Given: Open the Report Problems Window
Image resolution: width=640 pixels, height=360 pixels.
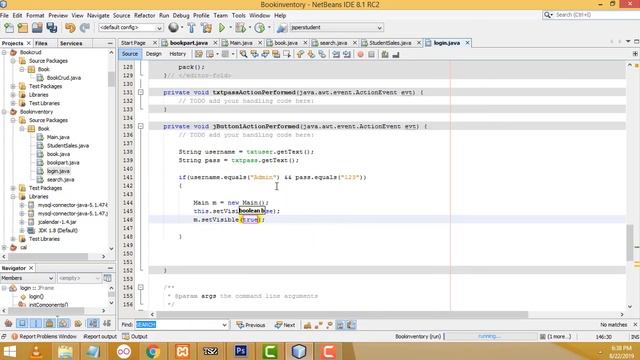Looking at the screenshot, I should (44, 336).
